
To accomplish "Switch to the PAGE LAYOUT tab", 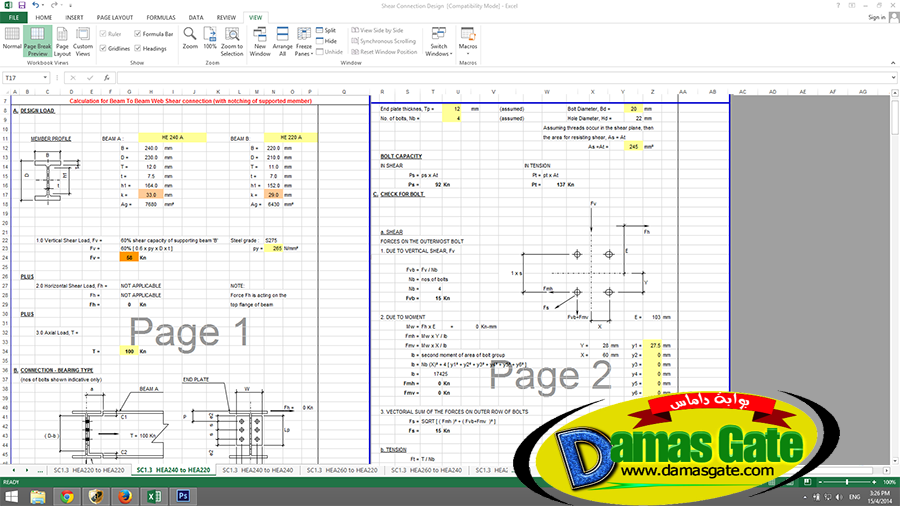I will tap(115, 17).
